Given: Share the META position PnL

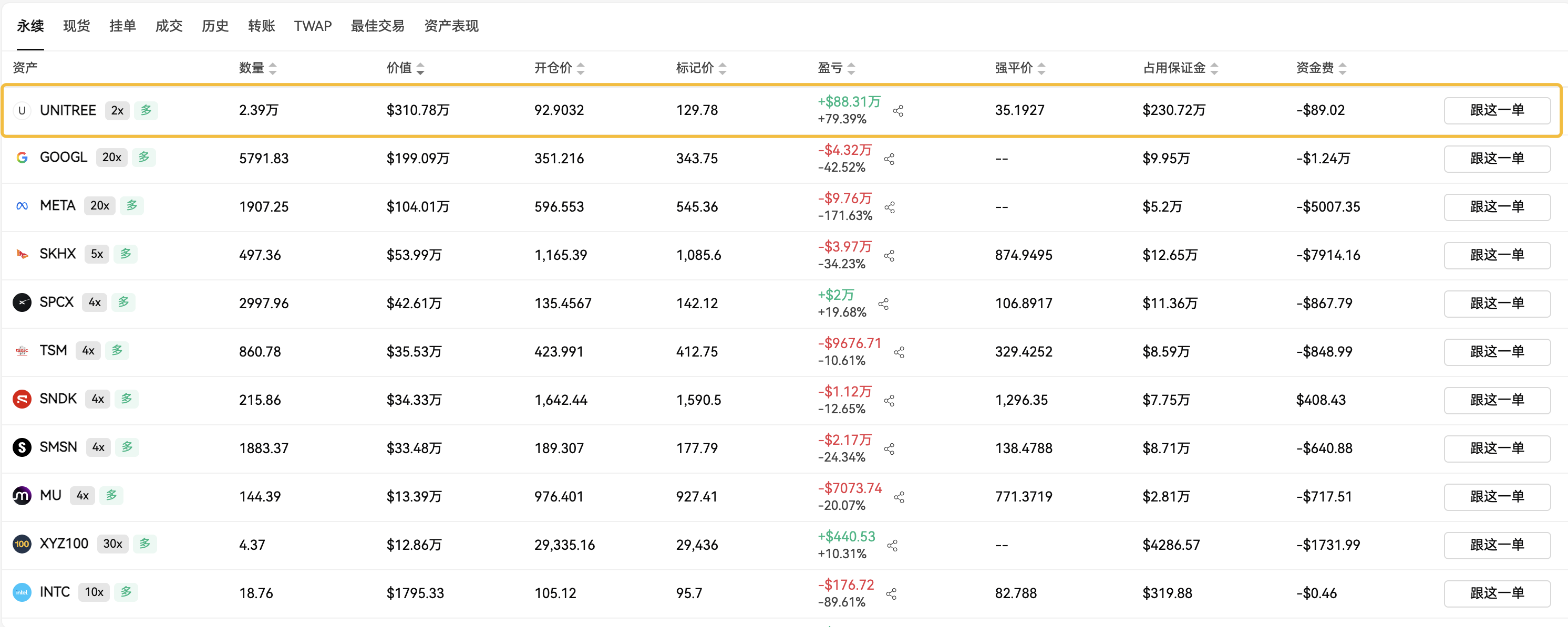Looking at the screenshot, I should coord(890,207).
